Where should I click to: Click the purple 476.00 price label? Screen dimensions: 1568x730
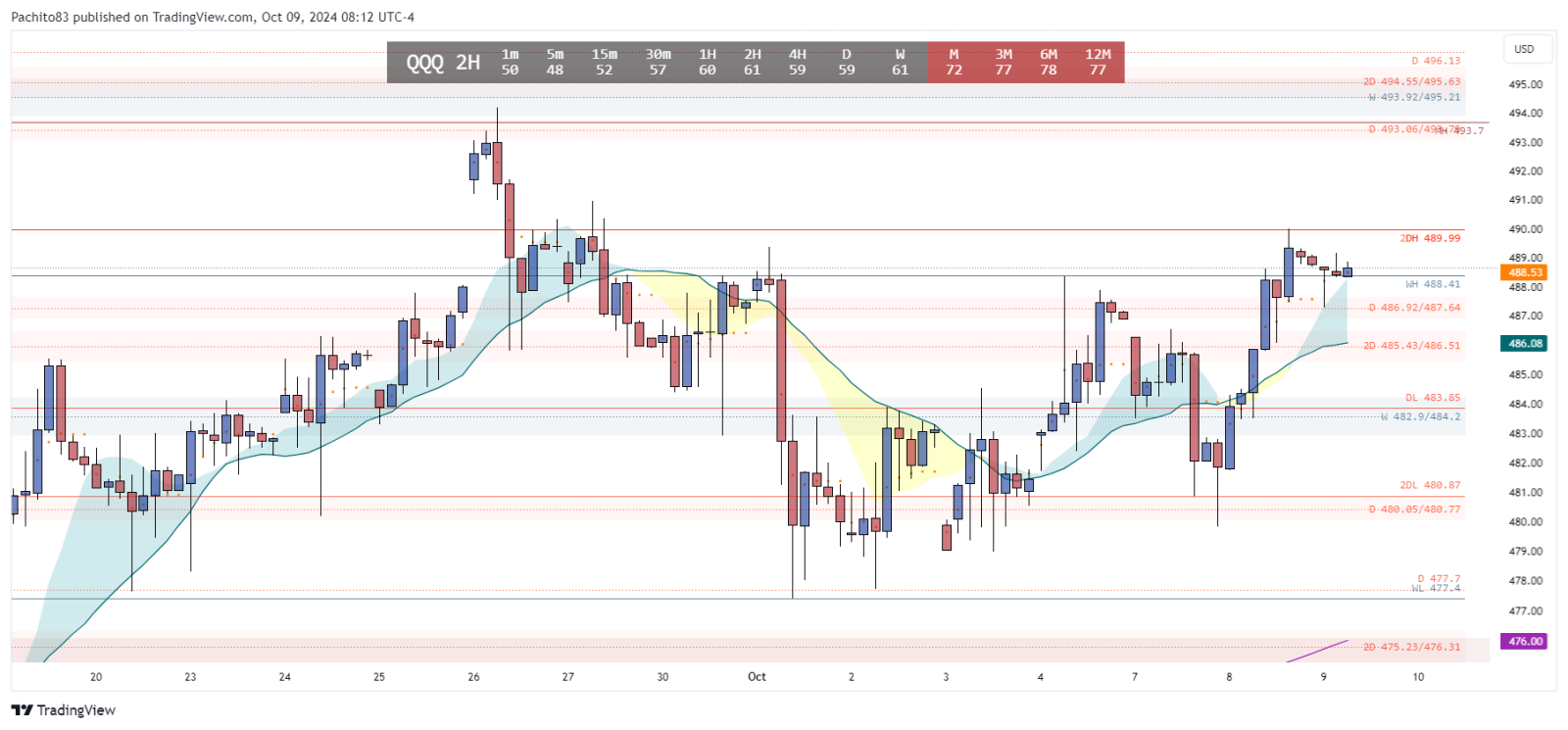coord(1525,641)
